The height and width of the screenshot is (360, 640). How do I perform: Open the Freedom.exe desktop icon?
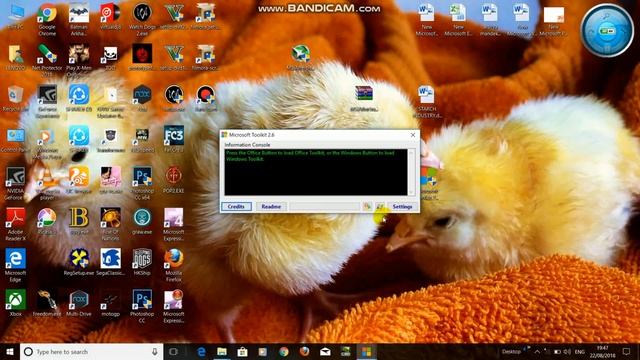(x=47, y=302)
